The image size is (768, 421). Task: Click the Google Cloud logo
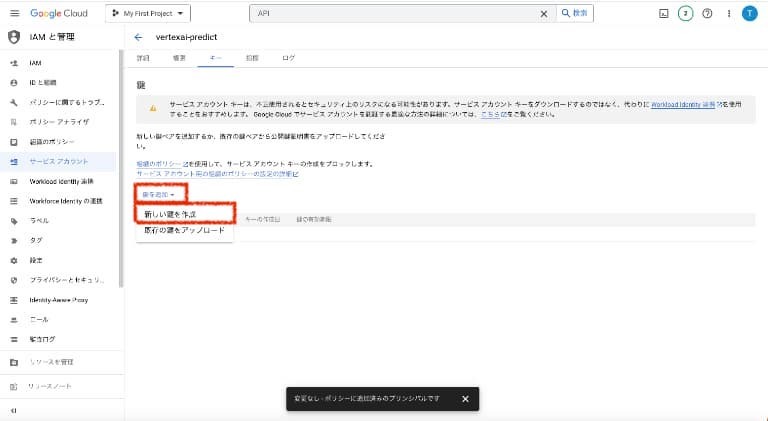click(59, 13)
